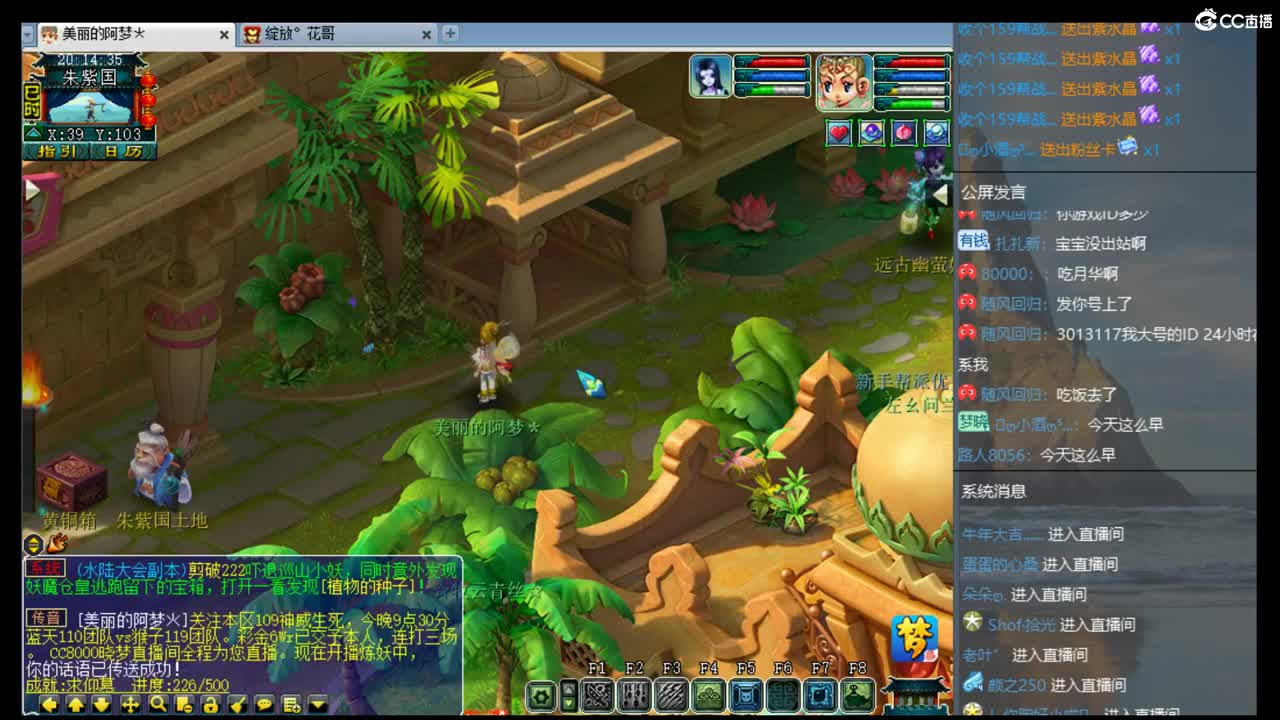Click the 指引 guide button
Viewport: 1280px width, 720px height.
point(56,151)
